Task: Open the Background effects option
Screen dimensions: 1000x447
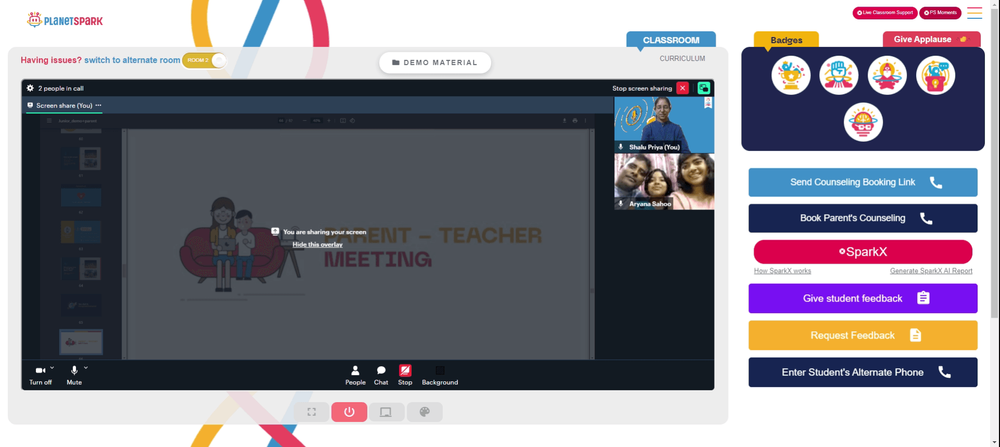Action: 439,375
